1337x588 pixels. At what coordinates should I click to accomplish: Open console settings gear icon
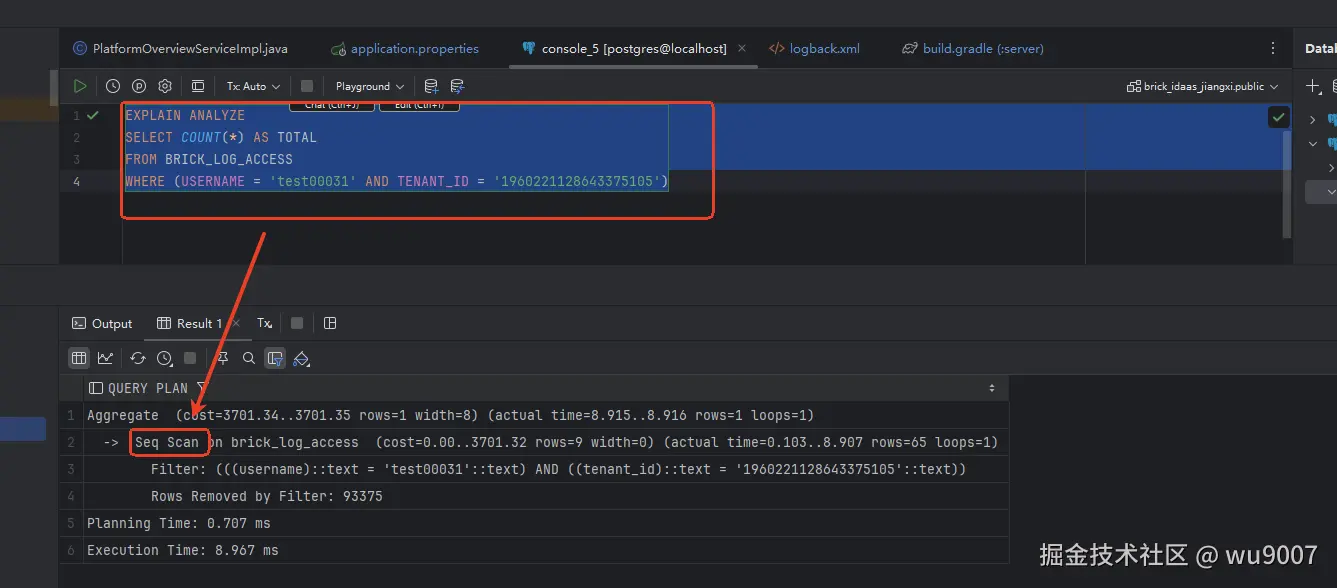pyautogui.click(x=166, y=86)
